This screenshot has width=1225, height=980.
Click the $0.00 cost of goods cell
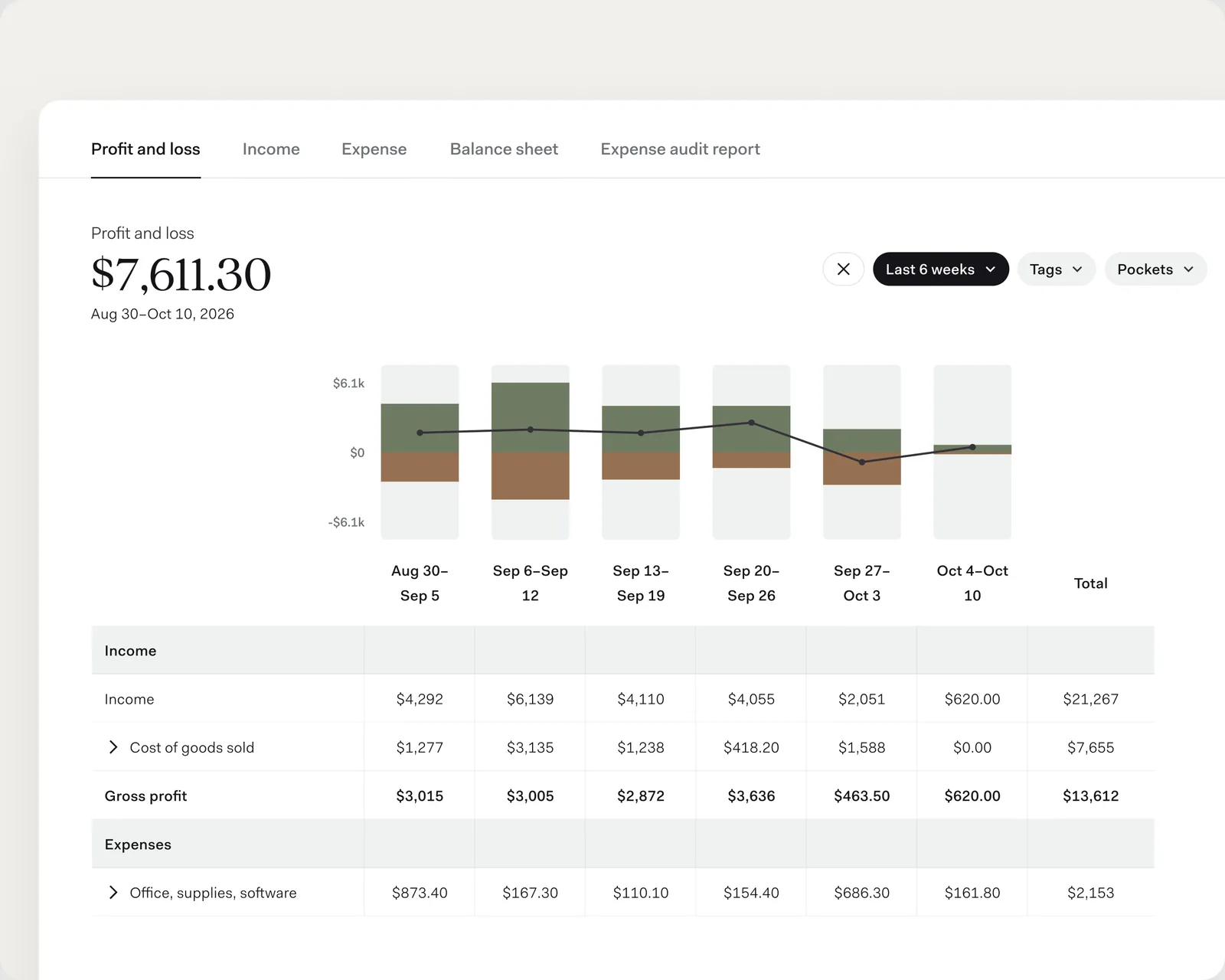[x=972, y=747]
